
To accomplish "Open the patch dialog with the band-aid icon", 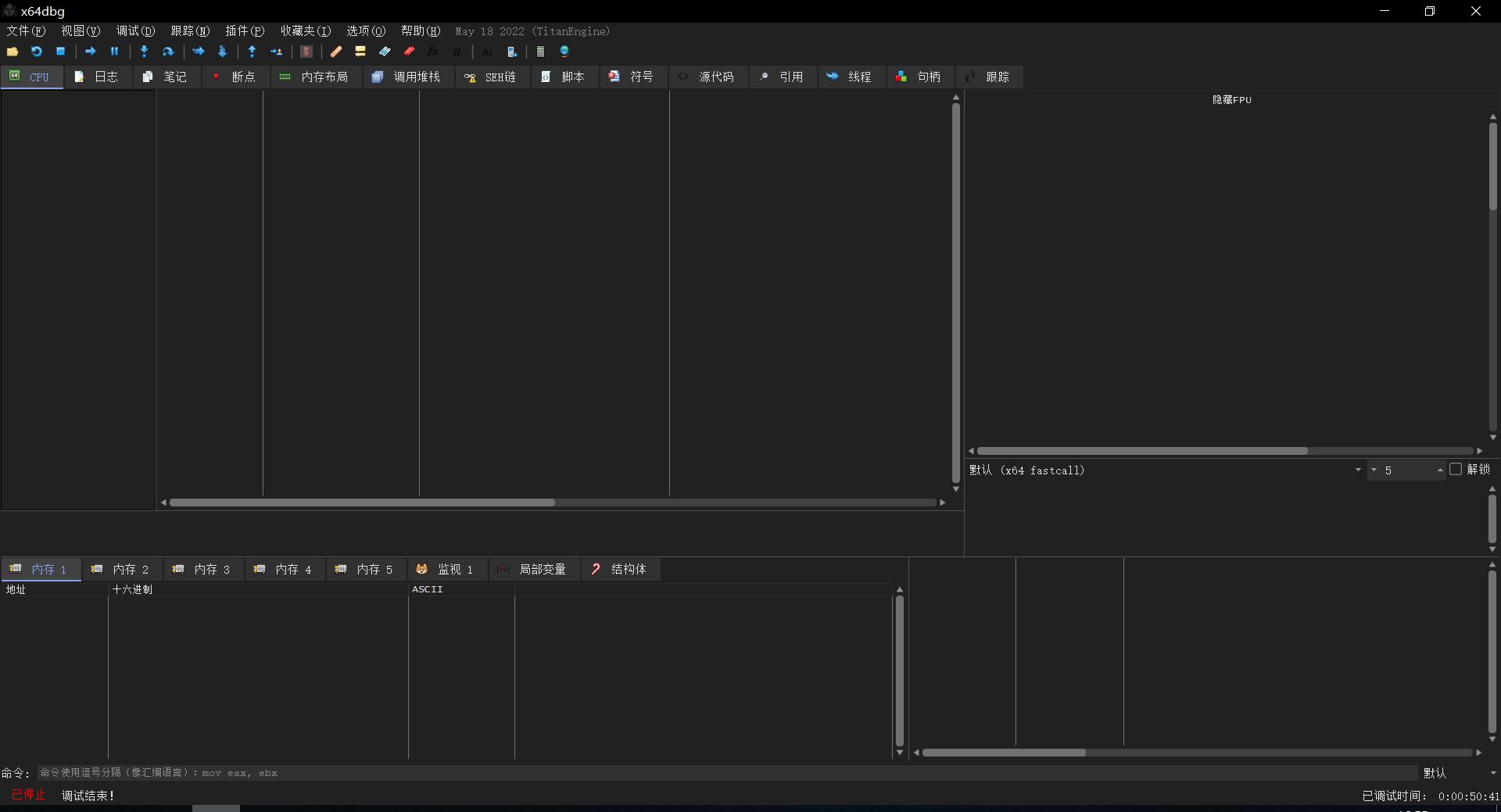I will pos(336,52).
